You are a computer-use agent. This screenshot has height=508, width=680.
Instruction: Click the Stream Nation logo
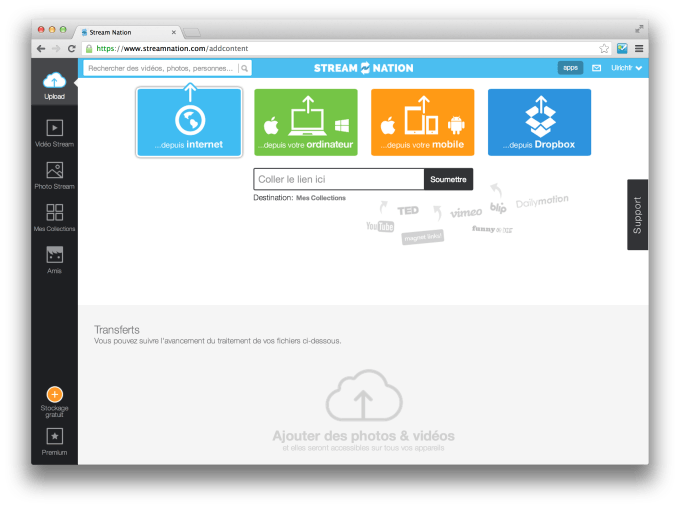[363, 68]
